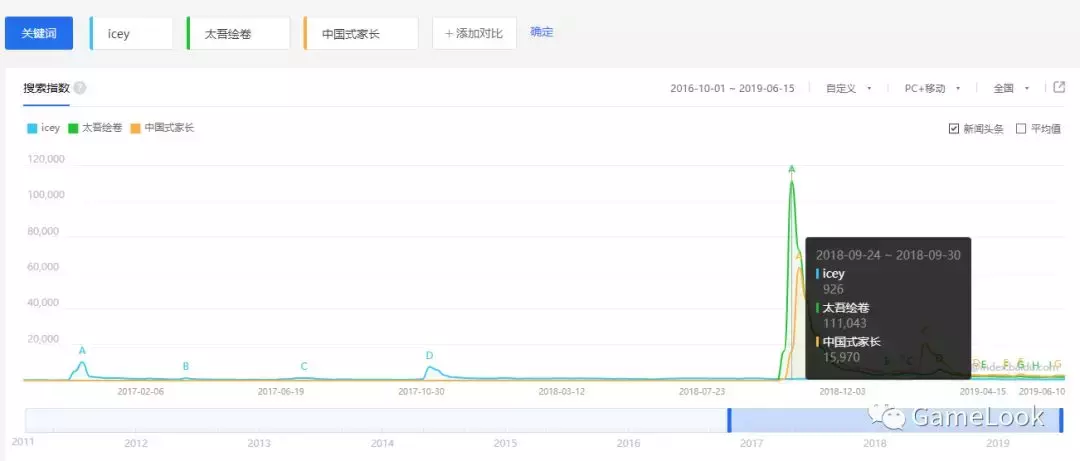
Task: Click the blue 关键词 button
Action: coord(39,33)
